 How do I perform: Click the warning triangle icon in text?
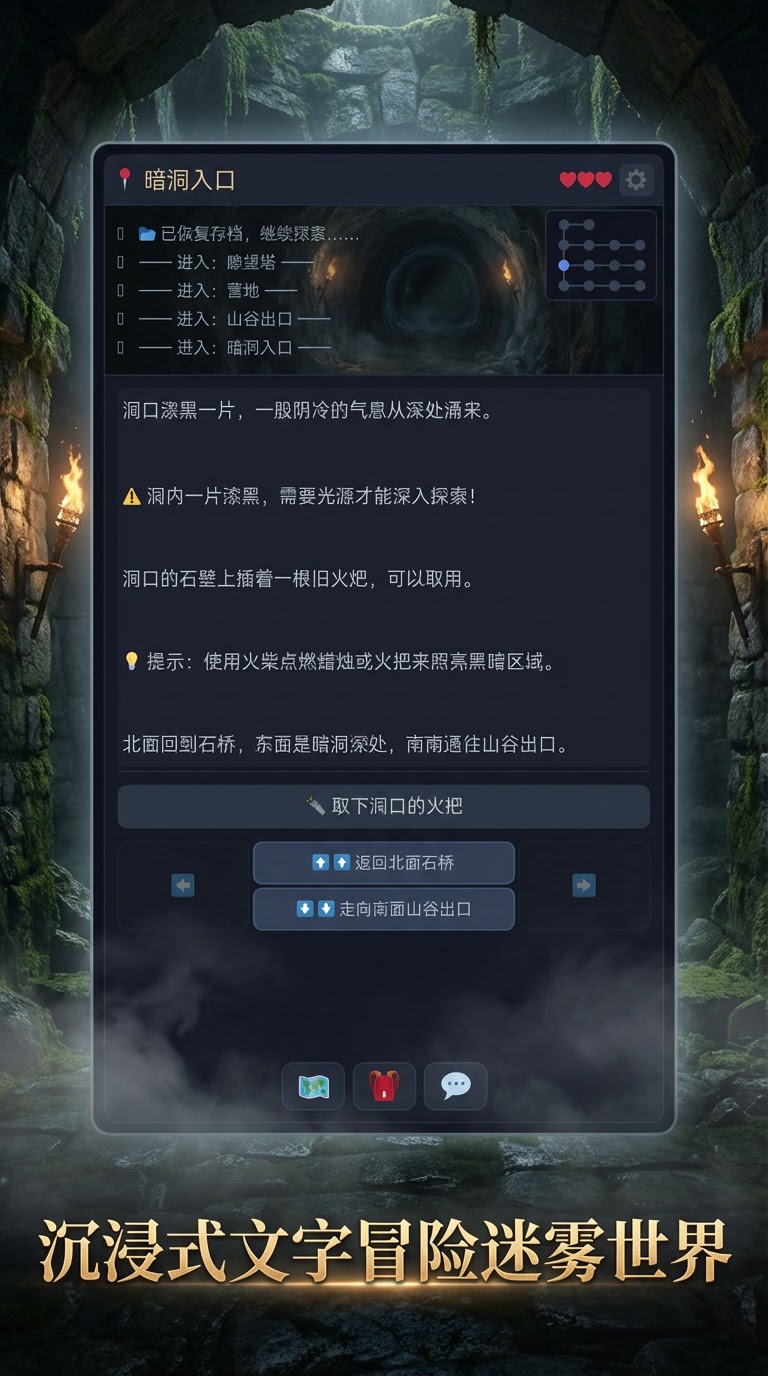point(132,496)
